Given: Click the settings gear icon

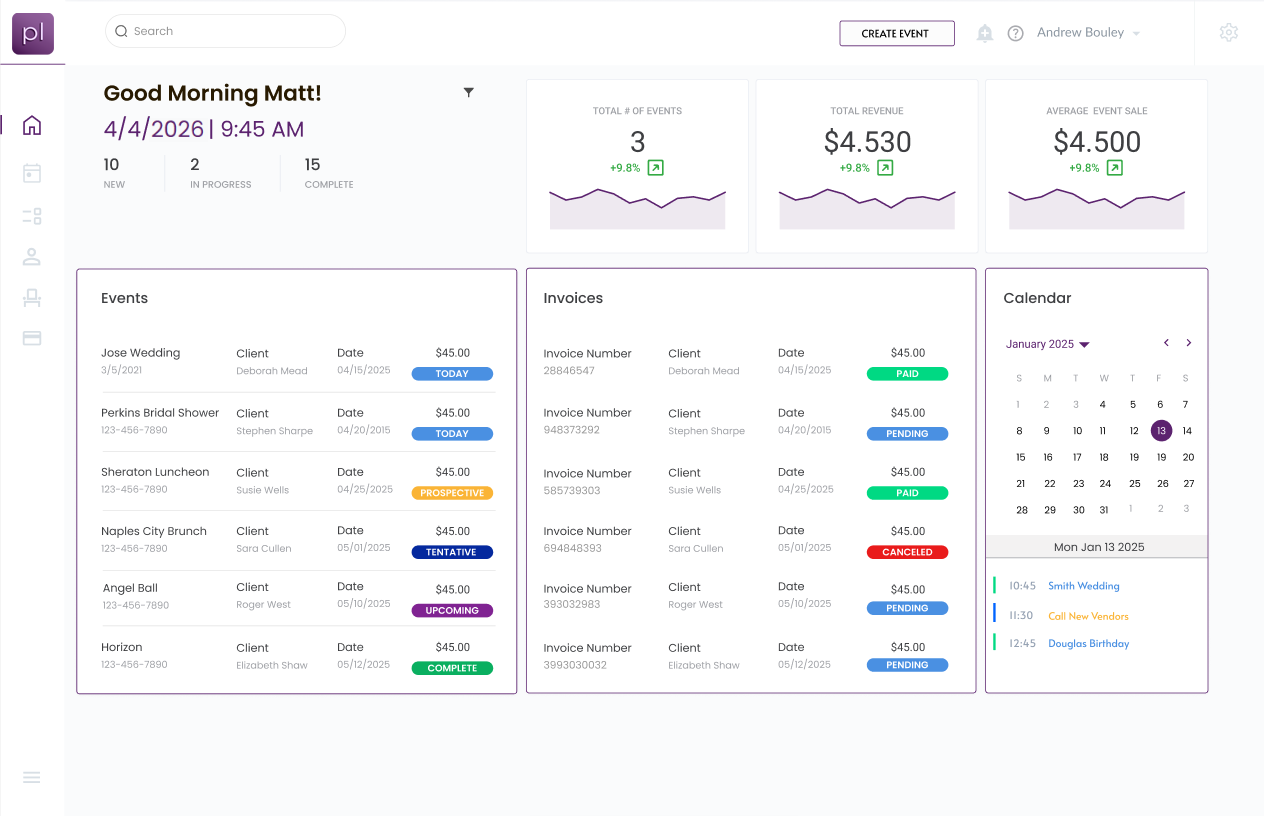Looking at the screenshot, I should [x=1229, y=32].
